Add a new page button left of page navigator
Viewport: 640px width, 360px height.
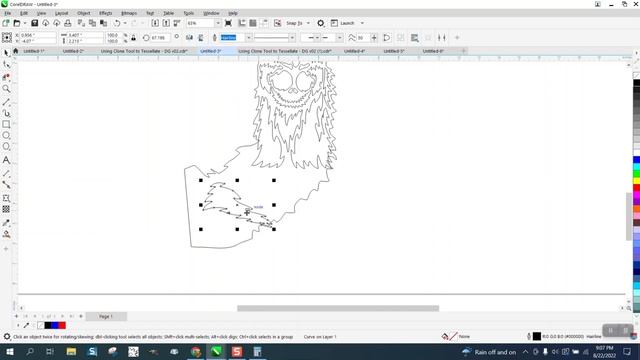[16, 316]
